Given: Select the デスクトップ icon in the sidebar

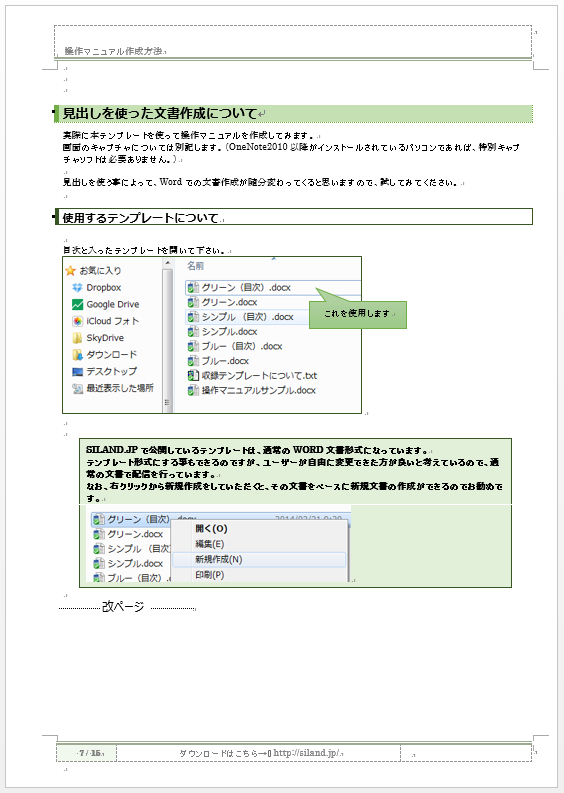Looking at the screenshot, I should [x=77, y=371].
